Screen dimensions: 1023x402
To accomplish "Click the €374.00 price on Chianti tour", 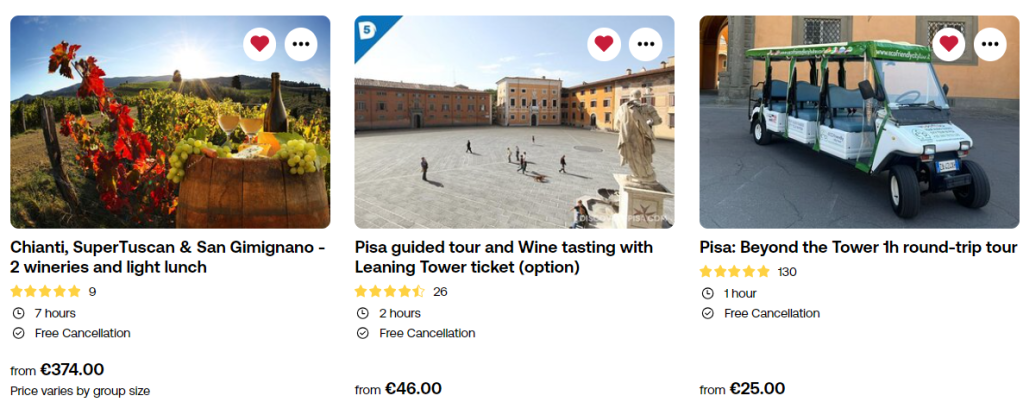I will (x=72, y=370).
